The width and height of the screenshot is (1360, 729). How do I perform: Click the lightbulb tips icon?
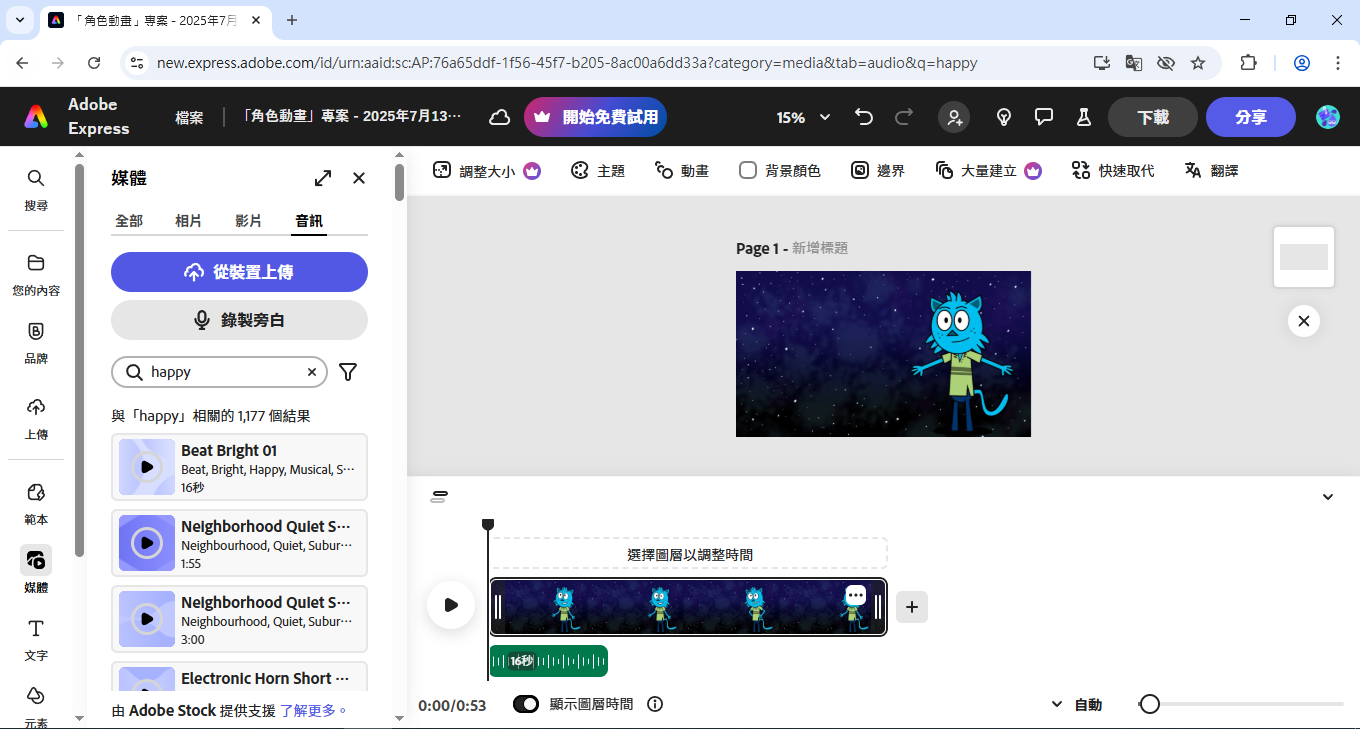pos(1004,117)
